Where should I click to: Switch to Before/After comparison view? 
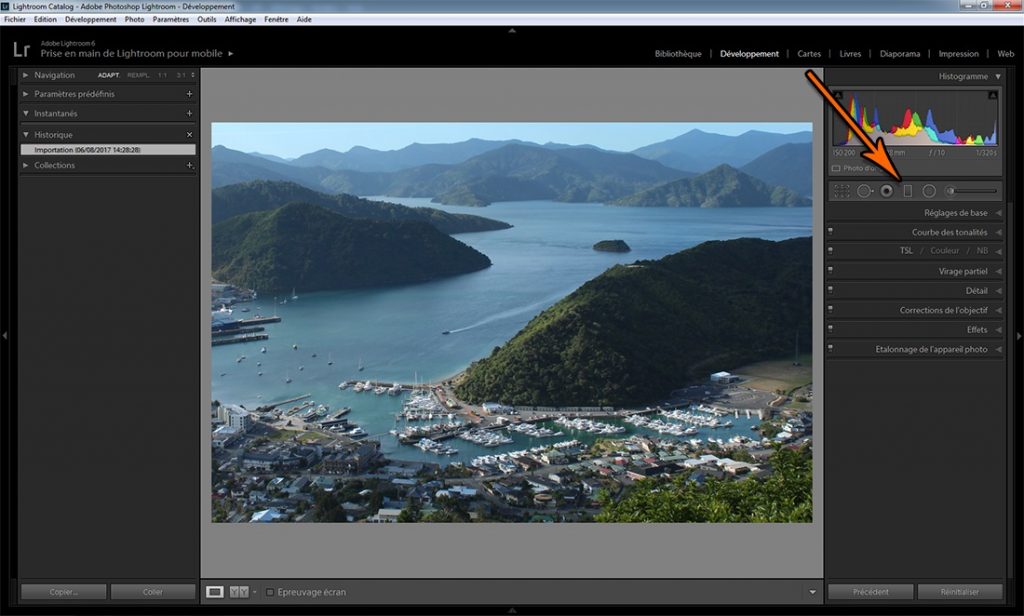pos(239,592)
